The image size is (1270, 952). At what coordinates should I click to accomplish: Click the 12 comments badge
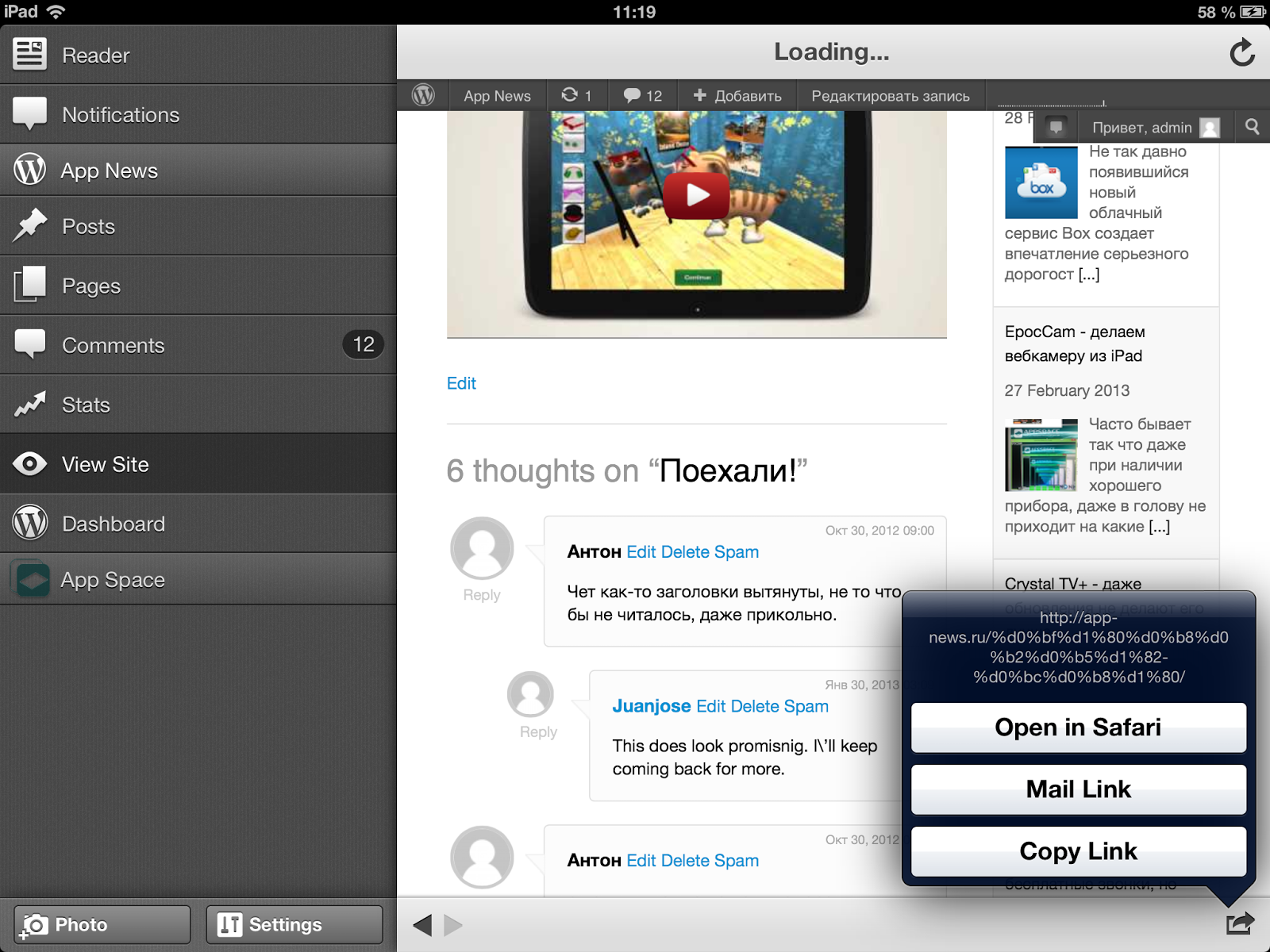click(364, 344)
